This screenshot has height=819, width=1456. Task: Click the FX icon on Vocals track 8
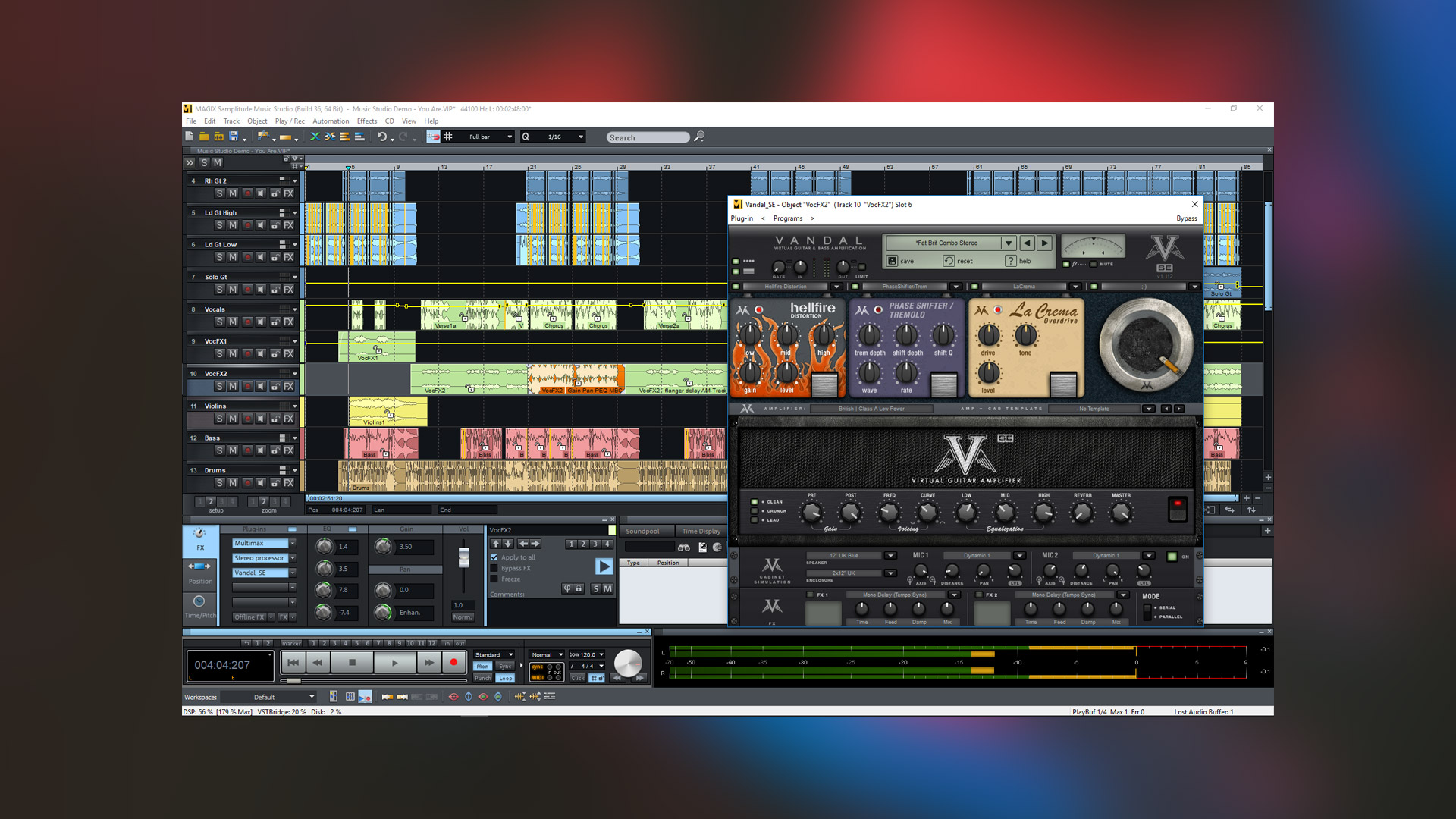point(288,322)
